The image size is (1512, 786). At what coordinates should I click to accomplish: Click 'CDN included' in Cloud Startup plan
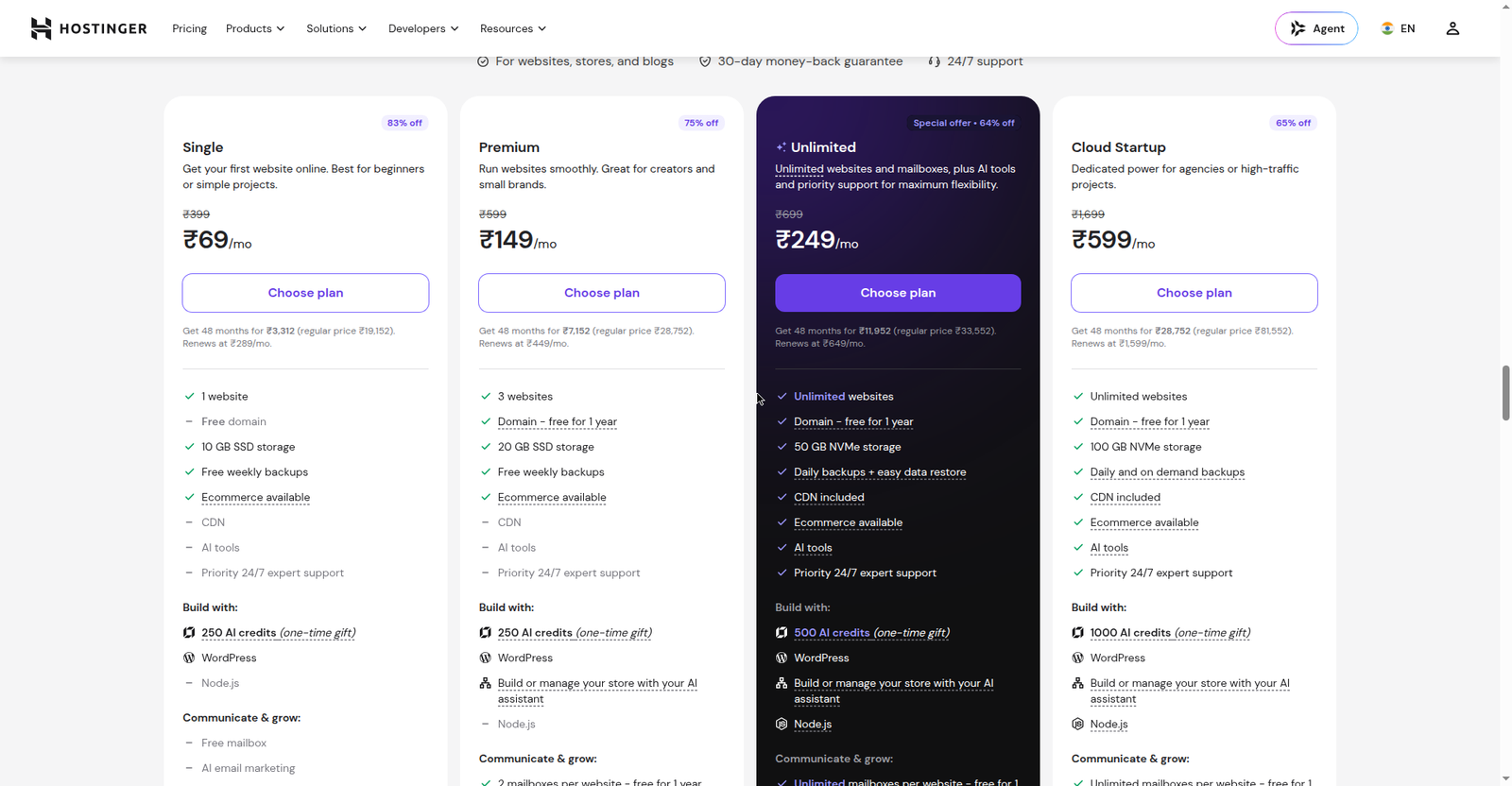1125,498
